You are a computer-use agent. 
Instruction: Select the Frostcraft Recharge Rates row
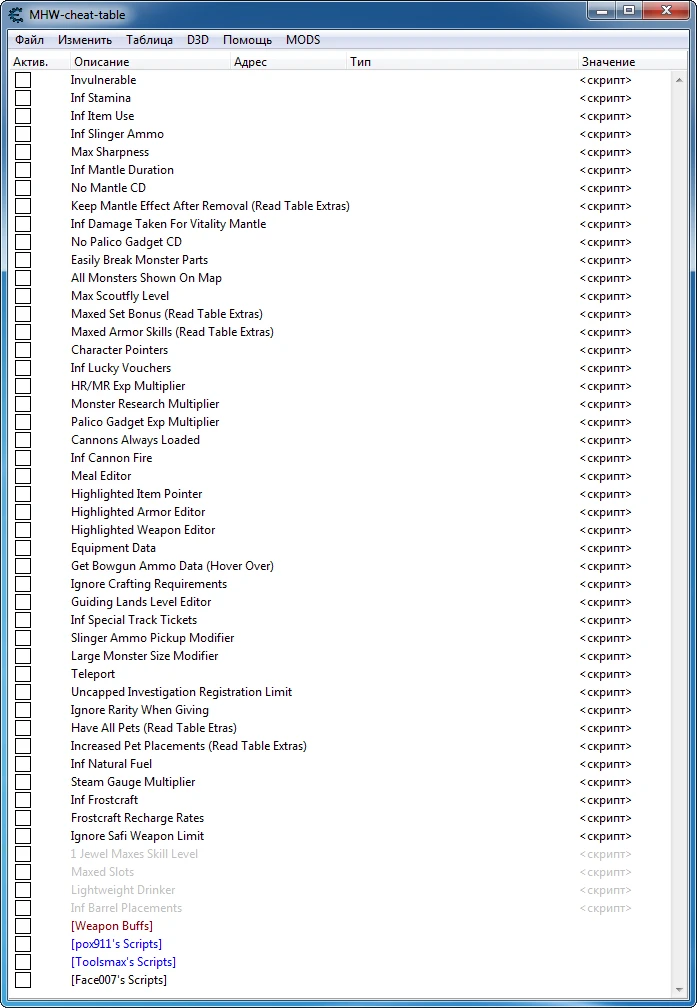point(138,818)
